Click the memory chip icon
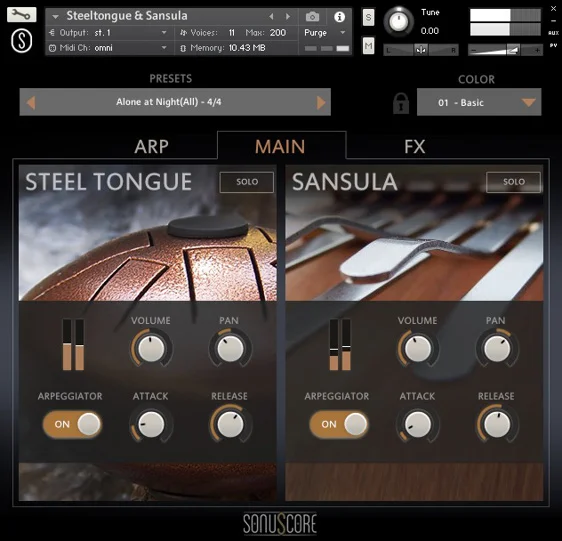Image resolution: width=562 pixels, height=541 pixels. 183,48
